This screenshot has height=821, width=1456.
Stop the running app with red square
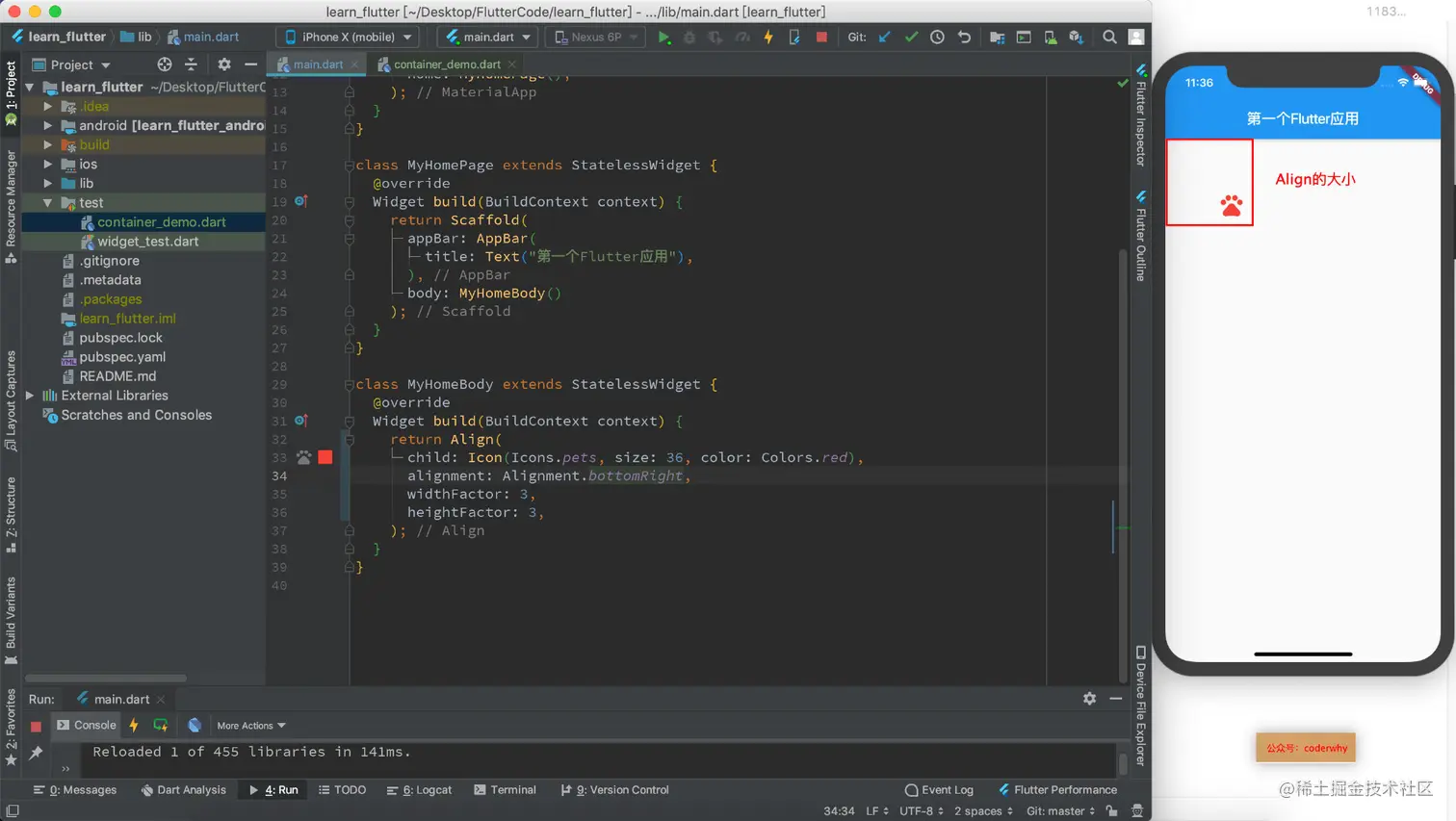pos(821,38)
